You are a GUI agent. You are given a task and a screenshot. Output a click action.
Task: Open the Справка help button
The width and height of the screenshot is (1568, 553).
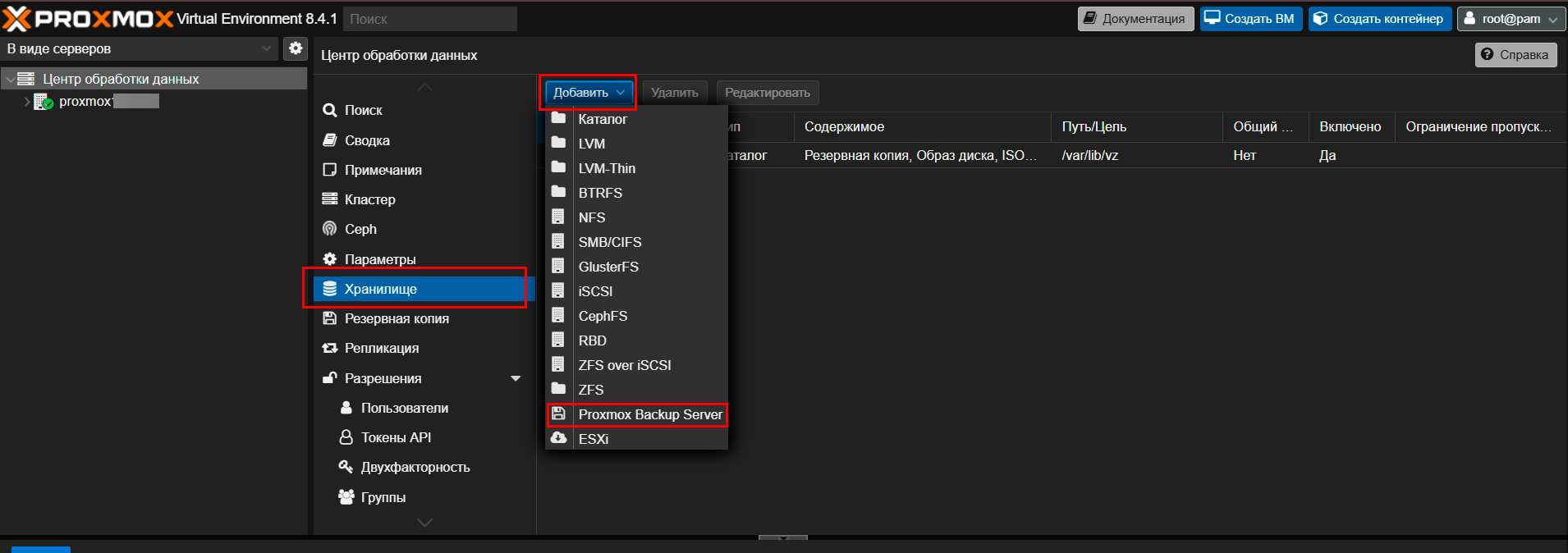coord(1515,55)
